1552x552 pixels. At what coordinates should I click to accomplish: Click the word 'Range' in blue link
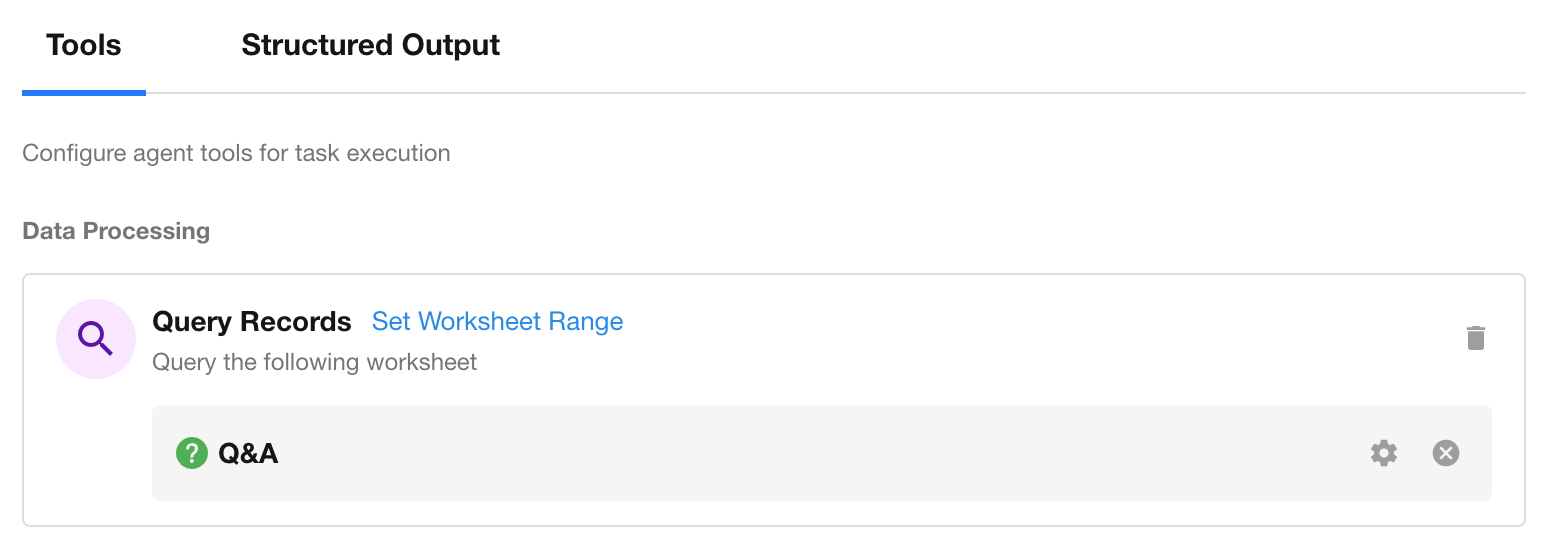click(x=587, y=321)
